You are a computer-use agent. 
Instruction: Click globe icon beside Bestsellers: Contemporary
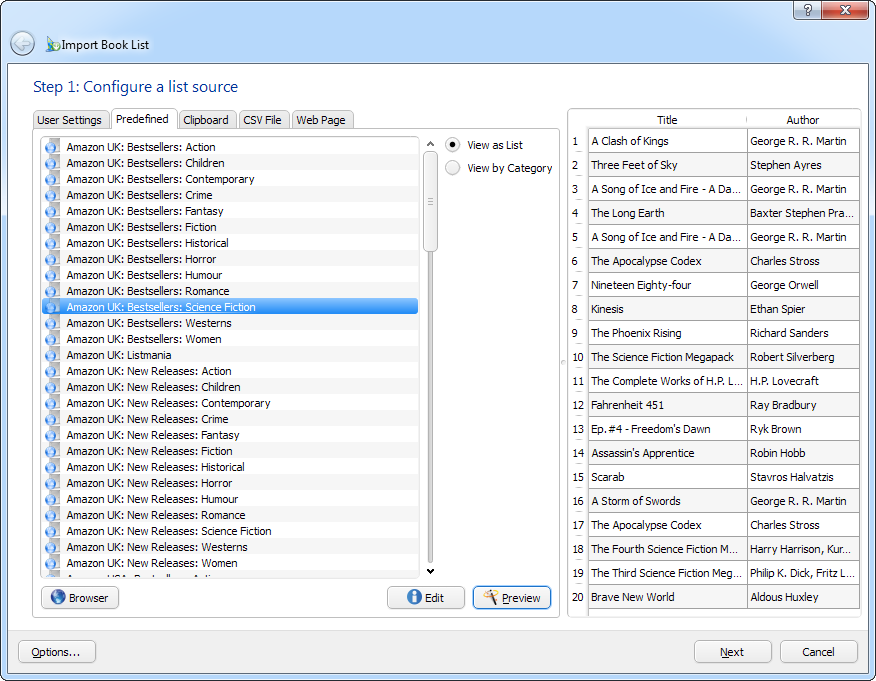(52, 179)
